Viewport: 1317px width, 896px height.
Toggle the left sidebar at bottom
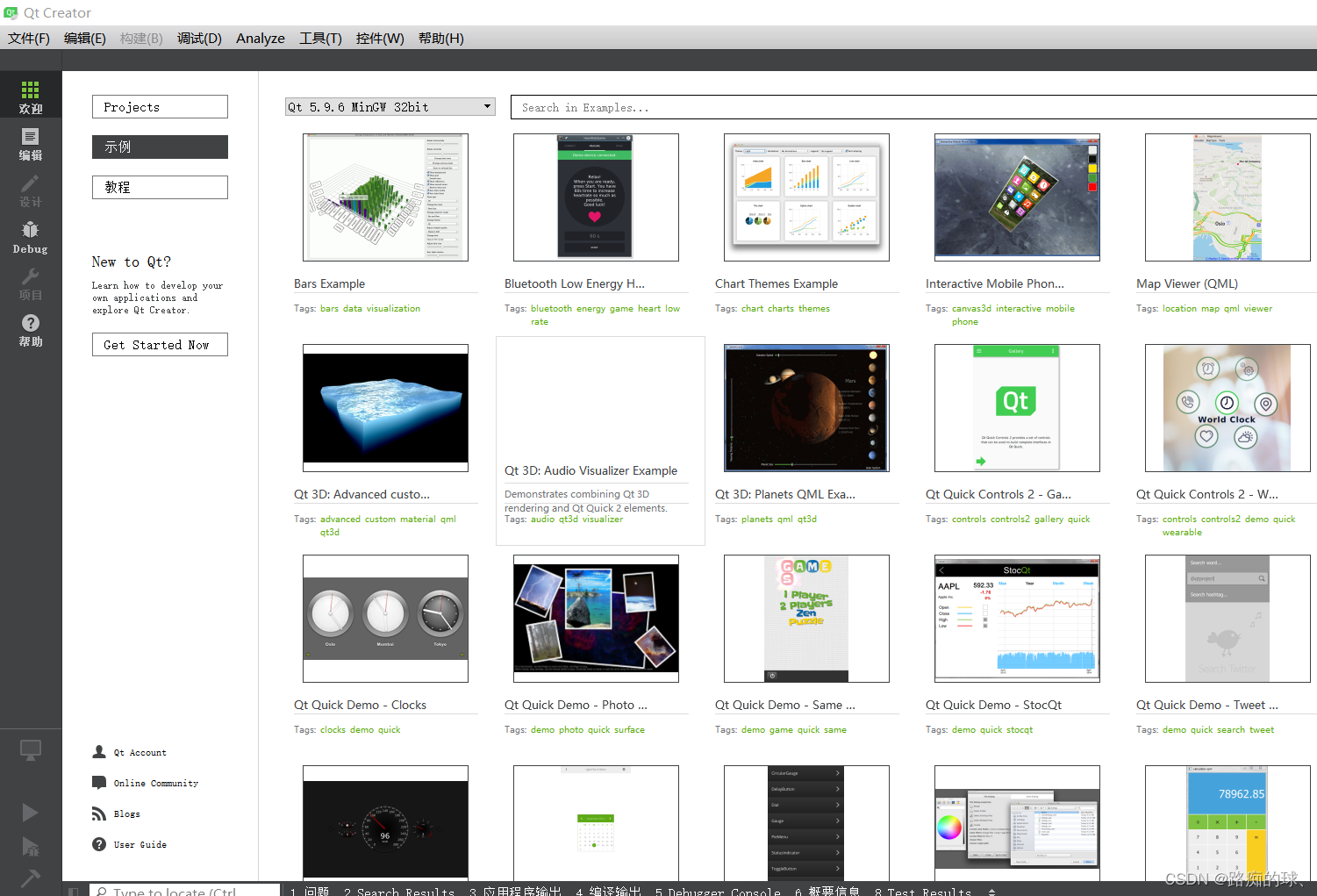coord(74,891)
